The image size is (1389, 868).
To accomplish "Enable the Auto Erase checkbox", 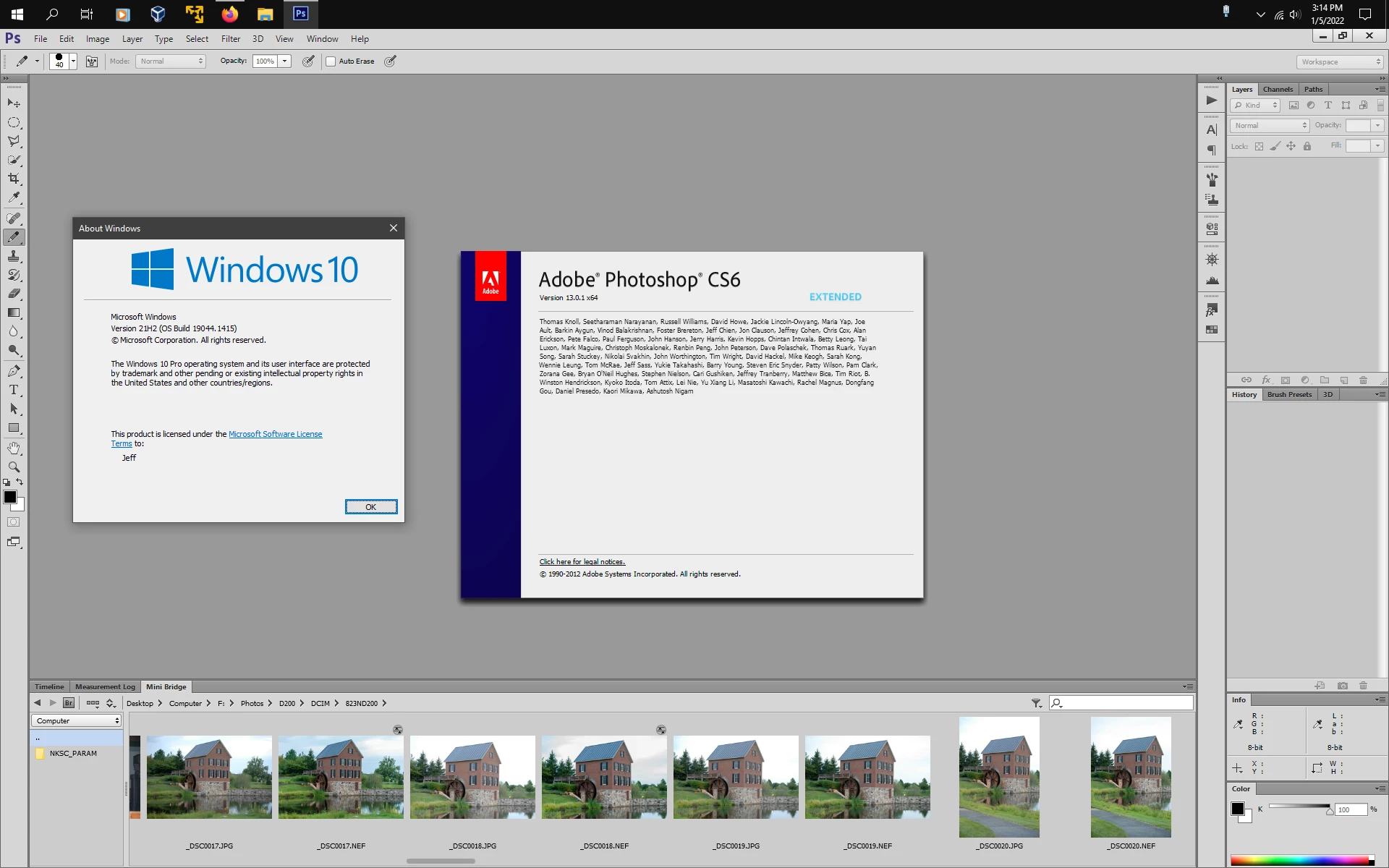I will 331,61.
